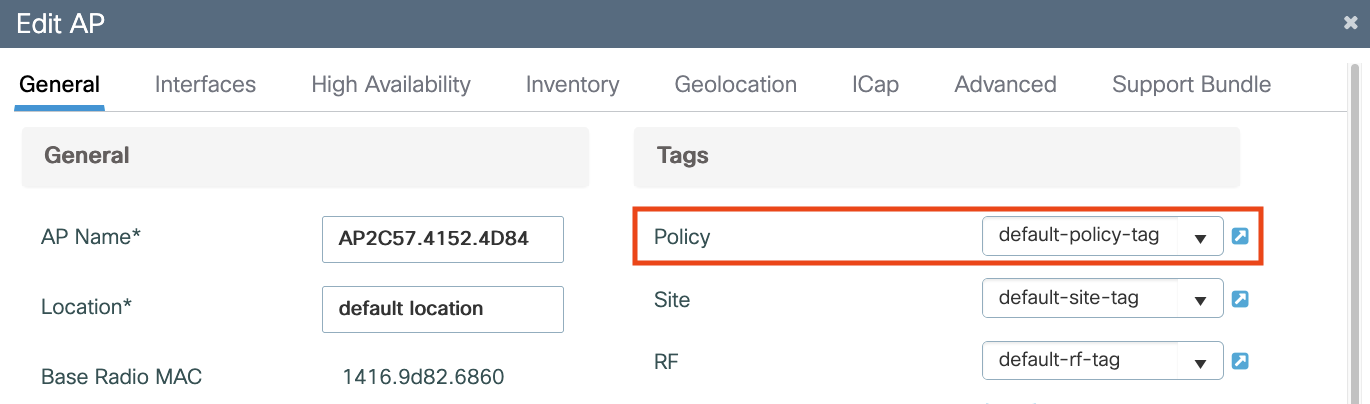Image resolution: width=1370 pixels, height=404 pixels.
Task: Switch to the Advanced tab
Action: point(1005,85)
